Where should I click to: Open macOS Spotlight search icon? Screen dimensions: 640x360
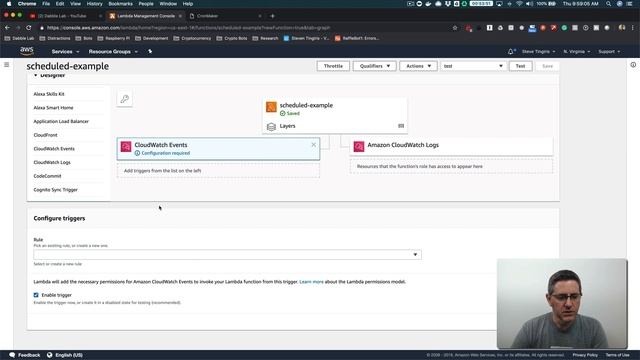tap(609, 4)
